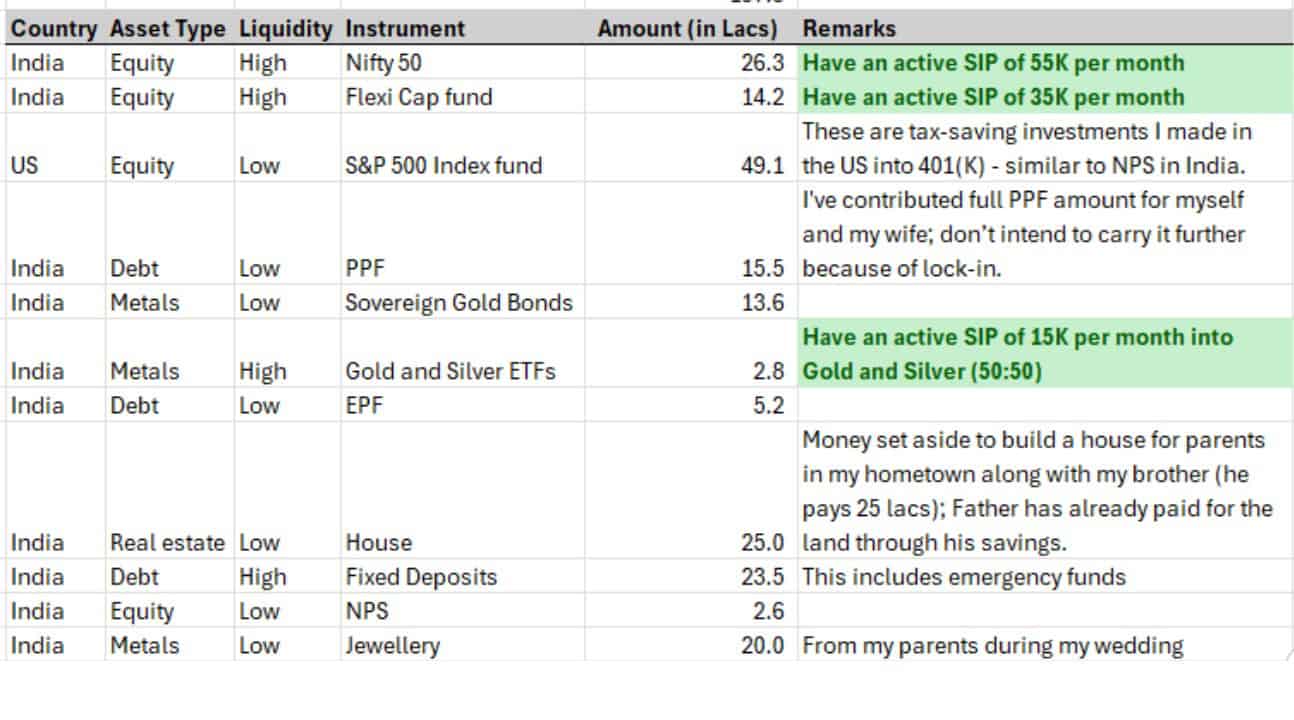
Task: Select the green SIP of 35K remark
Action: coord(993,97)
